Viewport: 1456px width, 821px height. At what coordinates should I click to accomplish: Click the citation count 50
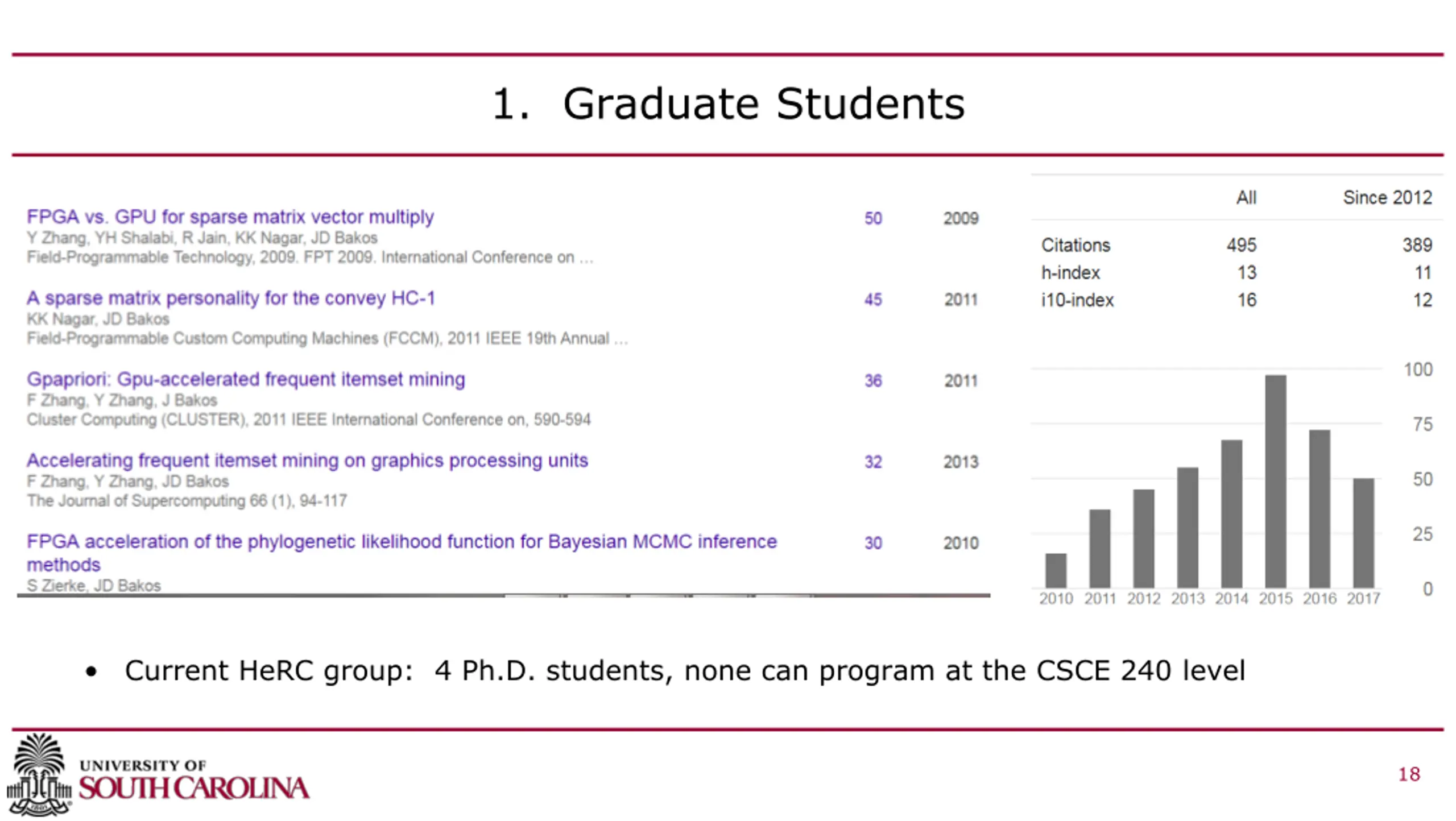click(873, 218)
